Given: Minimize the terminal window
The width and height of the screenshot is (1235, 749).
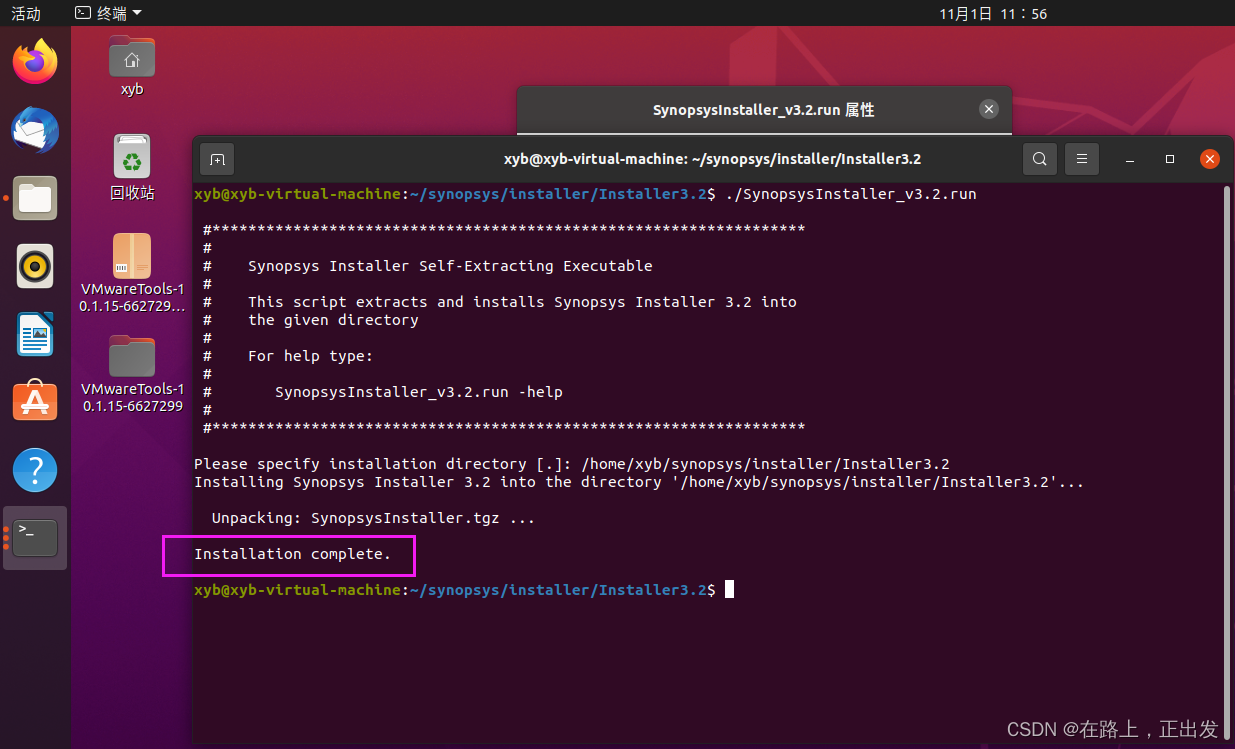Looking at the screenshot, I should click(1130, 159).
